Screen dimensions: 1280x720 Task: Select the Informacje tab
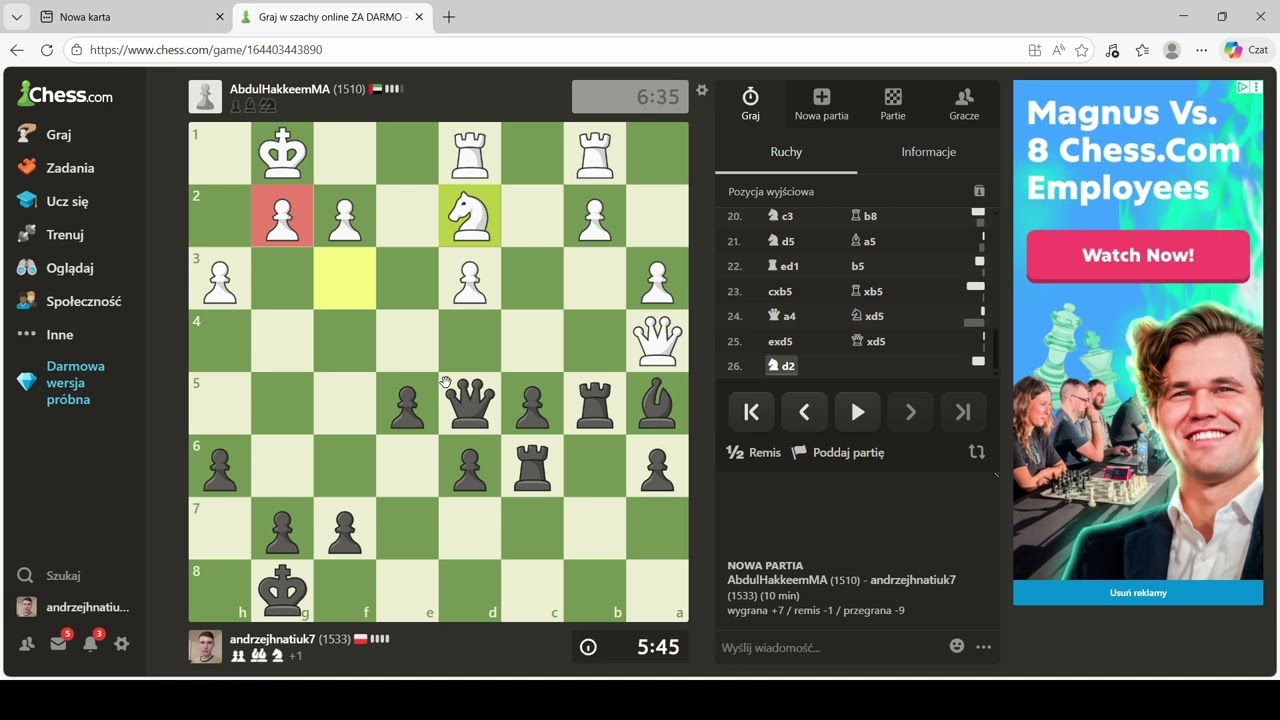[928, 152]
